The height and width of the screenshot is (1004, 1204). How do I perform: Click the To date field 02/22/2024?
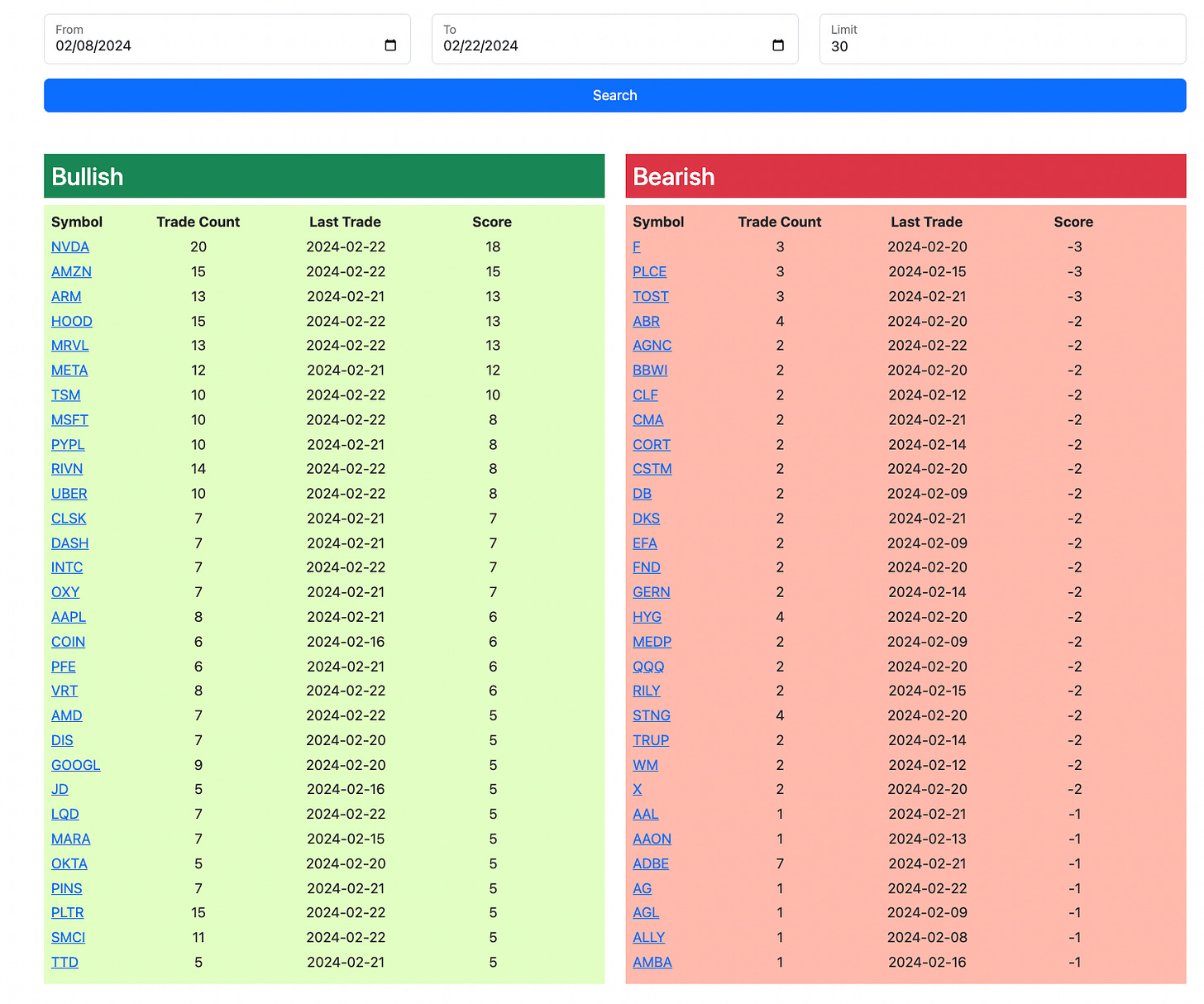pos(614,39)
